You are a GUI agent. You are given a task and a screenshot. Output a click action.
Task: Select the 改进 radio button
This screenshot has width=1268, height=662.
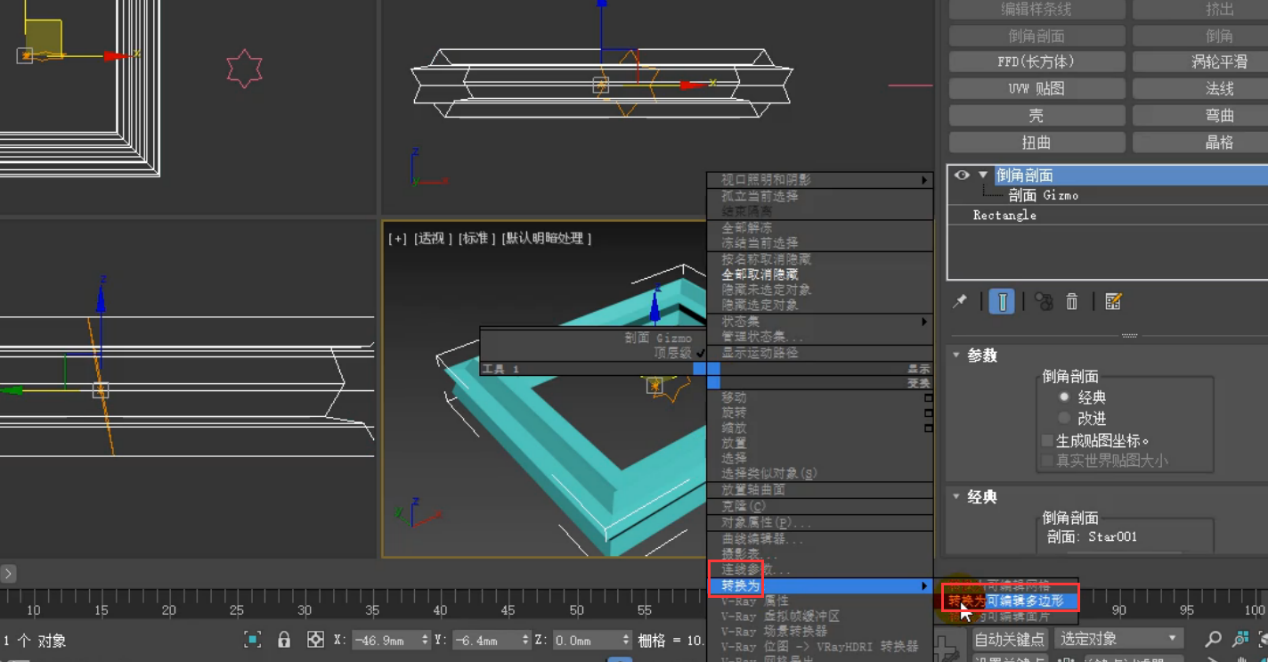click(1064, 418)
